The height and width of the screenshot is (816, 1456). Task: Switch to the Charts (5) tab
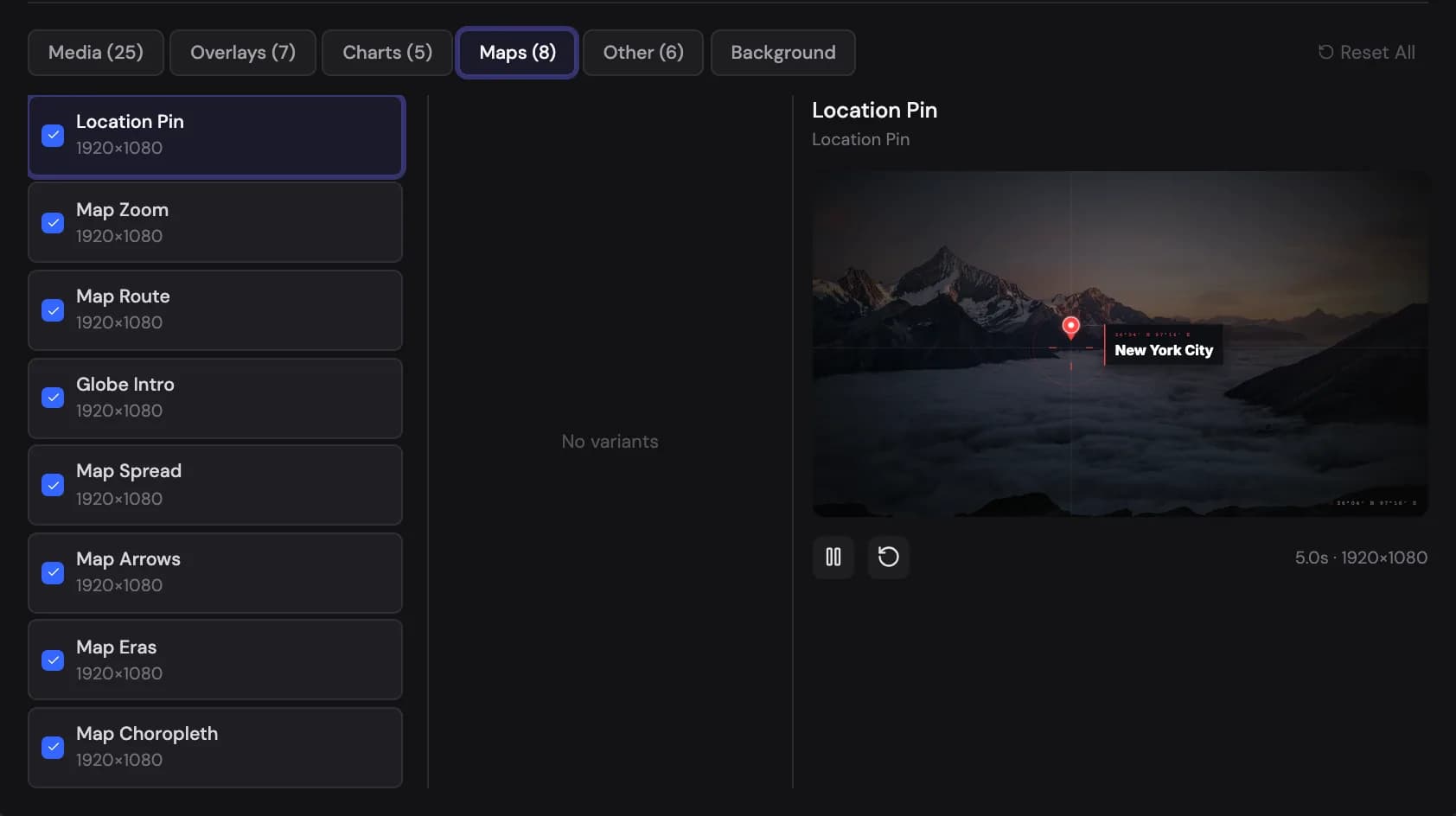(x=387, y=53)
